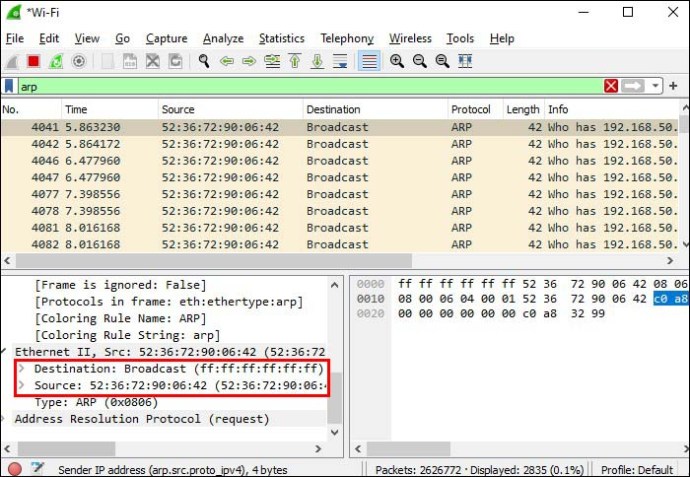Open the Statistics menu
The image size is (690, 477).
282,39
